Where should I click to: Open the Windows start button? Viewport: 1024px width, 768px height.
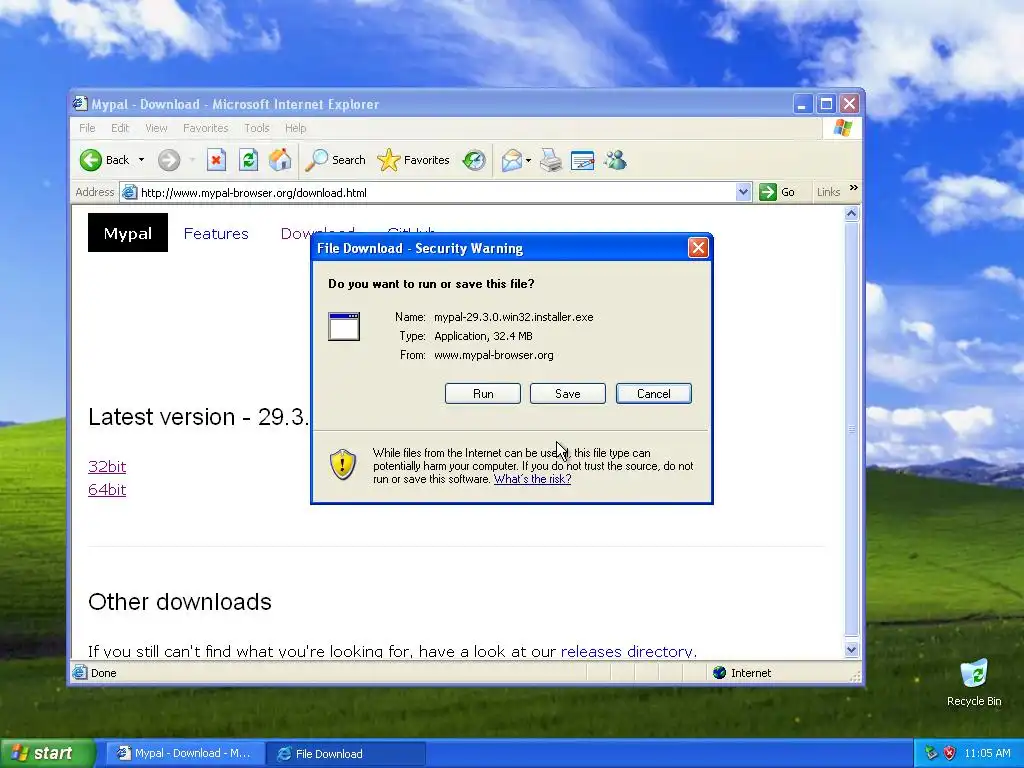(x=47, y=753)
